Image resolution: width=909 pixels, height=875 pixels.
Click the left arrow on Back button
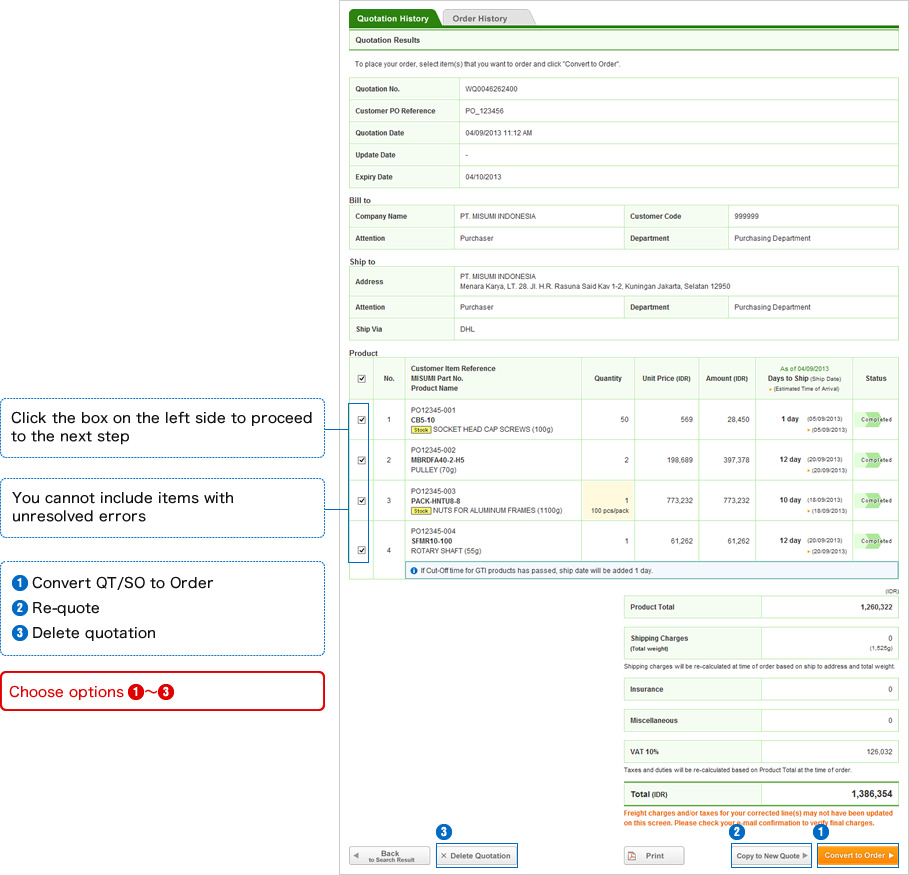(357, 856)
